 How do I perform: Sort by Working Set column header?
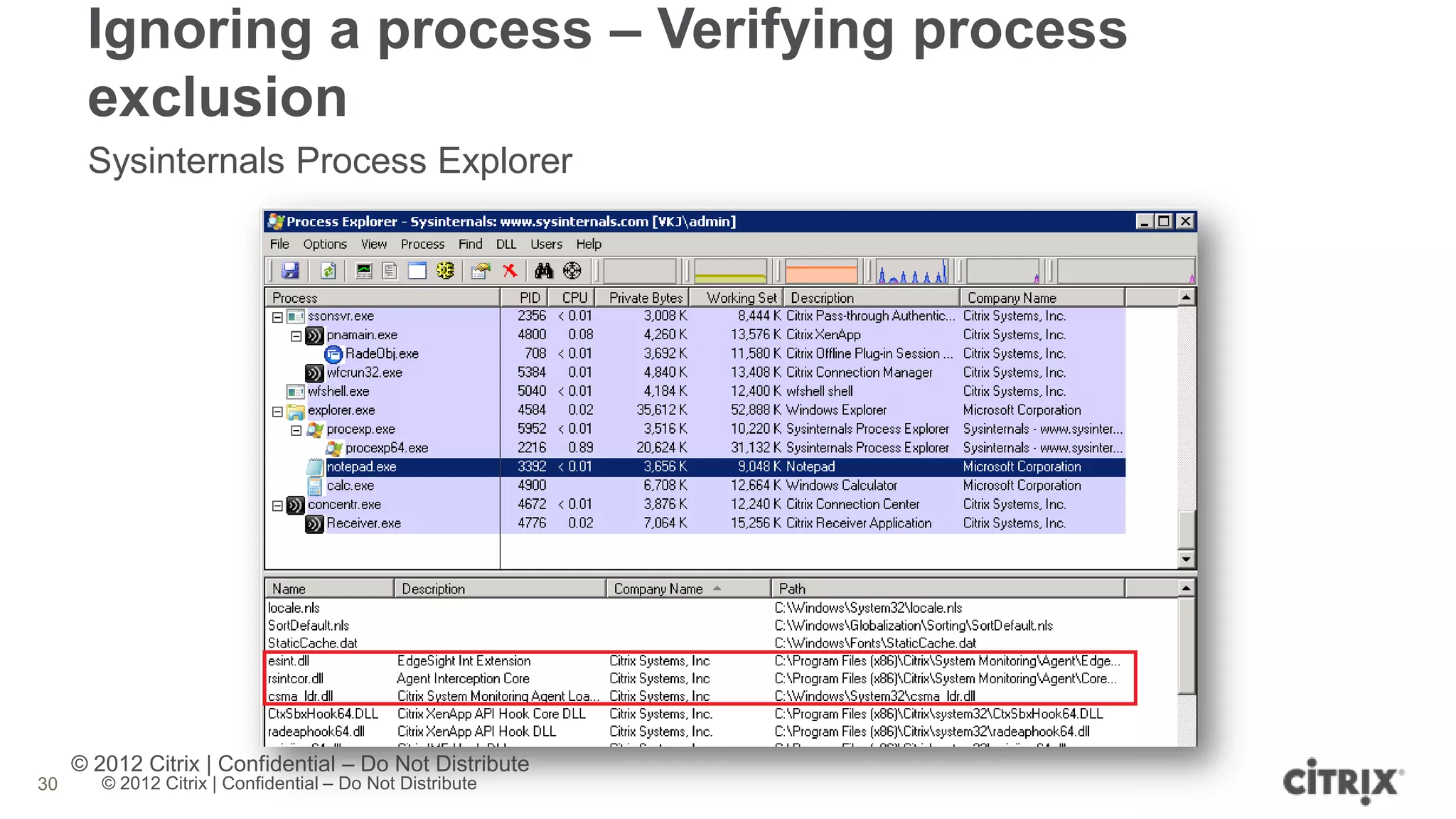tap(736, 297)
